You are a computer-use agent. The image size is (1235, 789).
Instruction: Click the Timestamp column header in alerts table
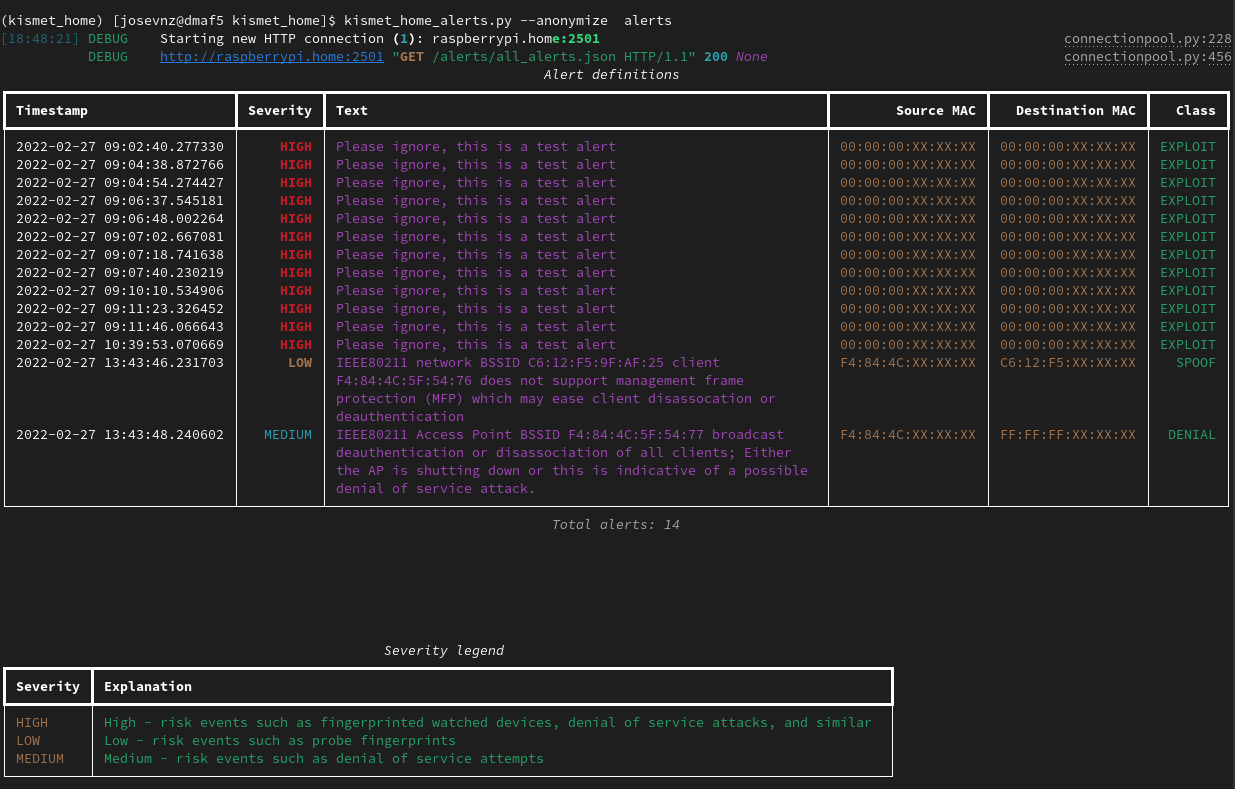pyautogui.click(x=52, y=111)
